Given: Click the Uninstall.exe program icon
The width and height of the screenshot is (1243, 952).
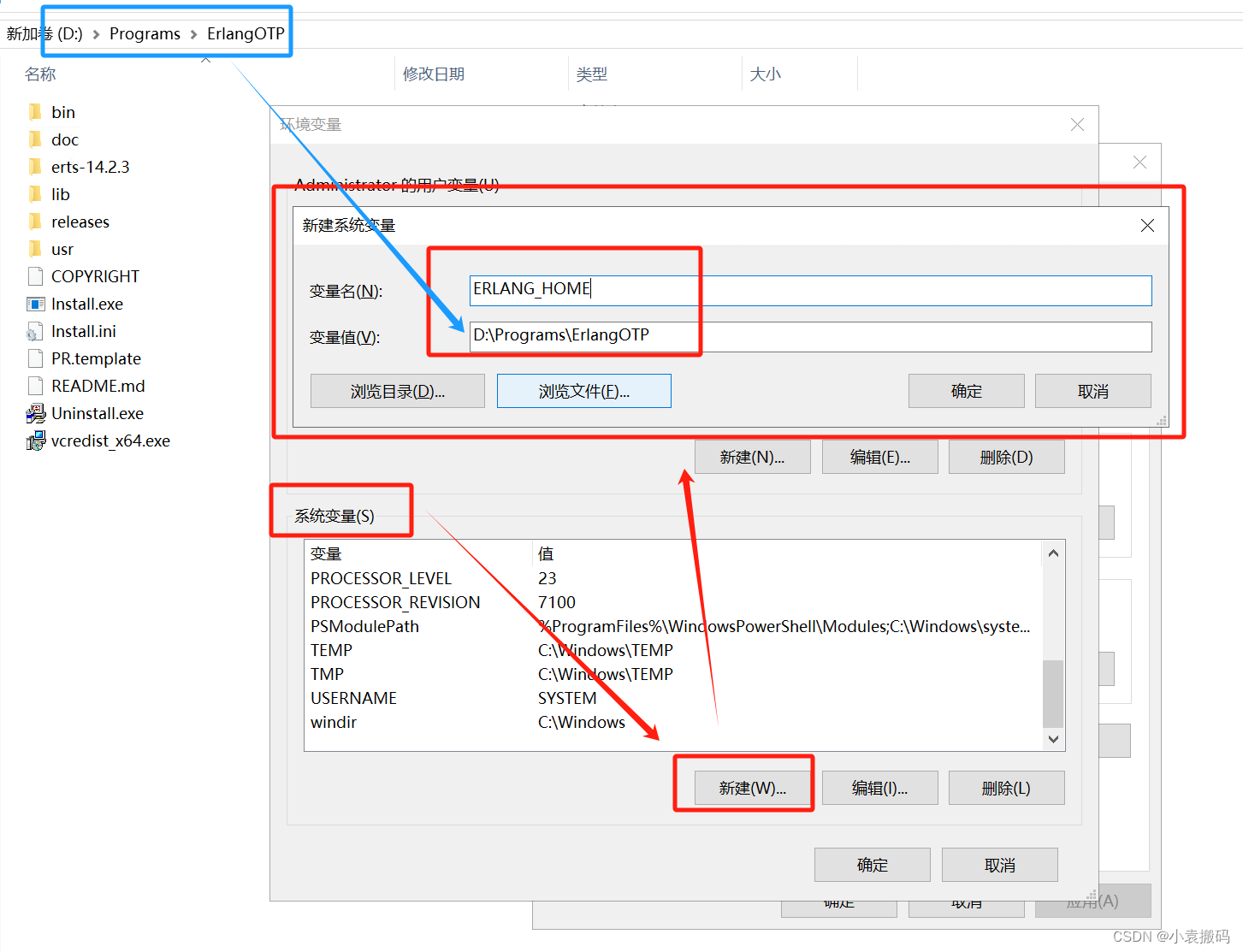Looking at the screenshot, I should click(35, 413).
